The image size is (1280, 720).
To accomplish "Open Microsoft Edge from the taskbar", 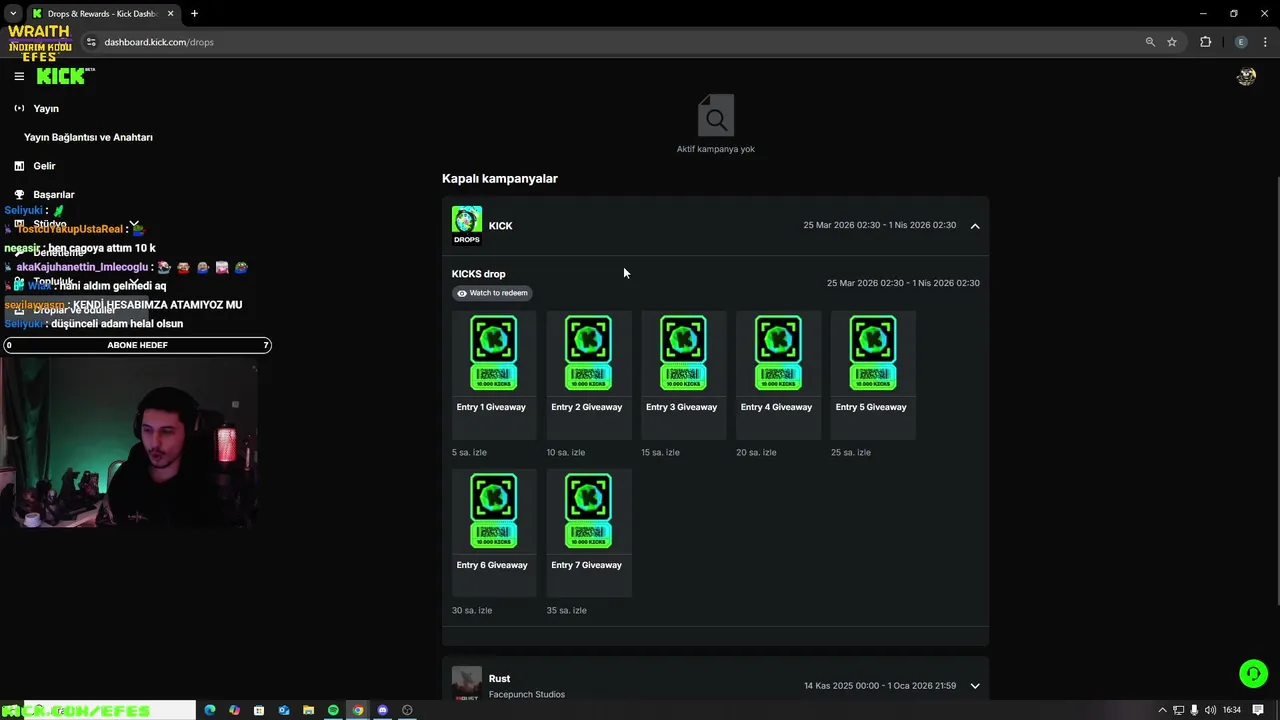I will click(x=210, y=710).
